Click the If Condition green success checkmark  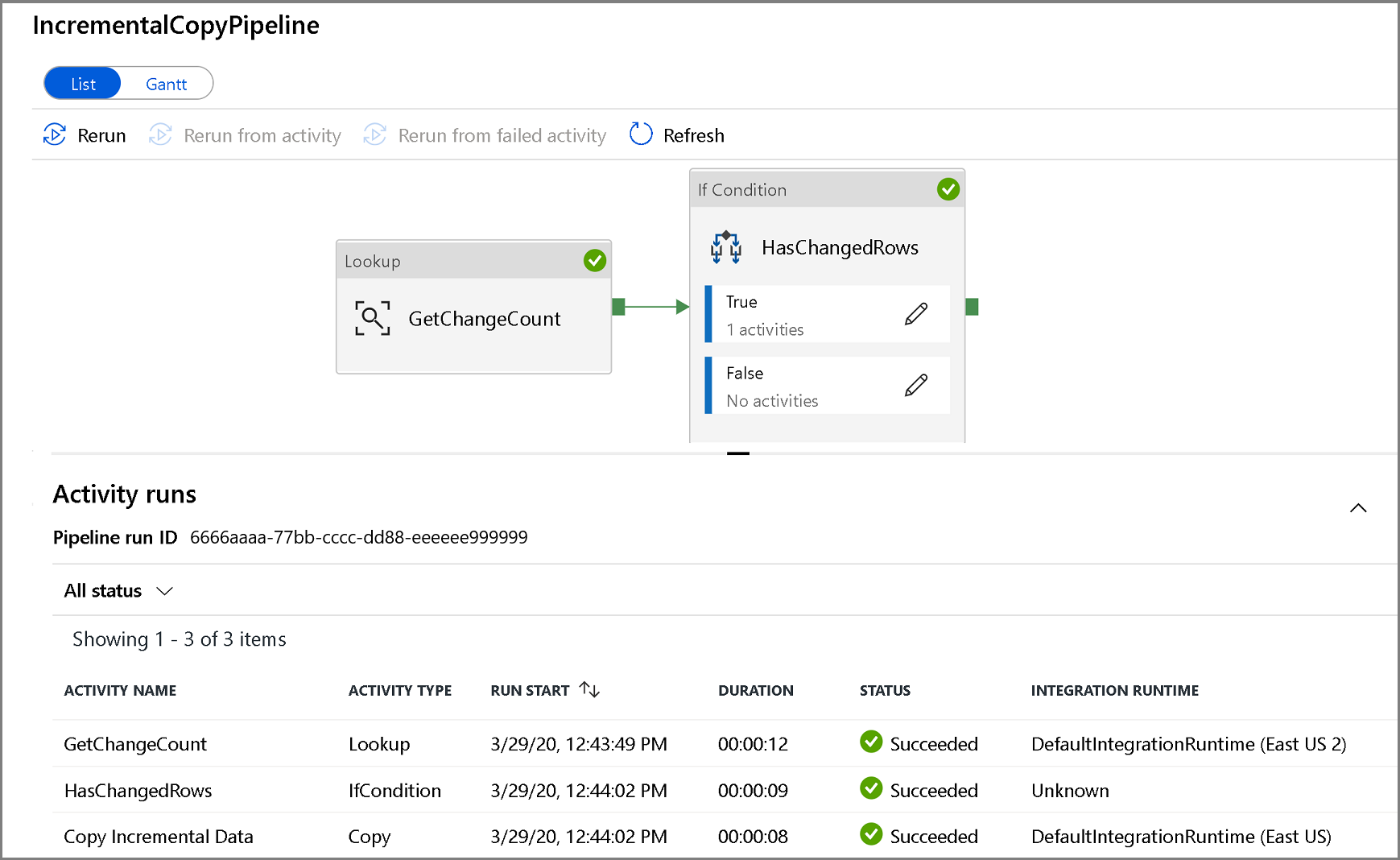948,190
